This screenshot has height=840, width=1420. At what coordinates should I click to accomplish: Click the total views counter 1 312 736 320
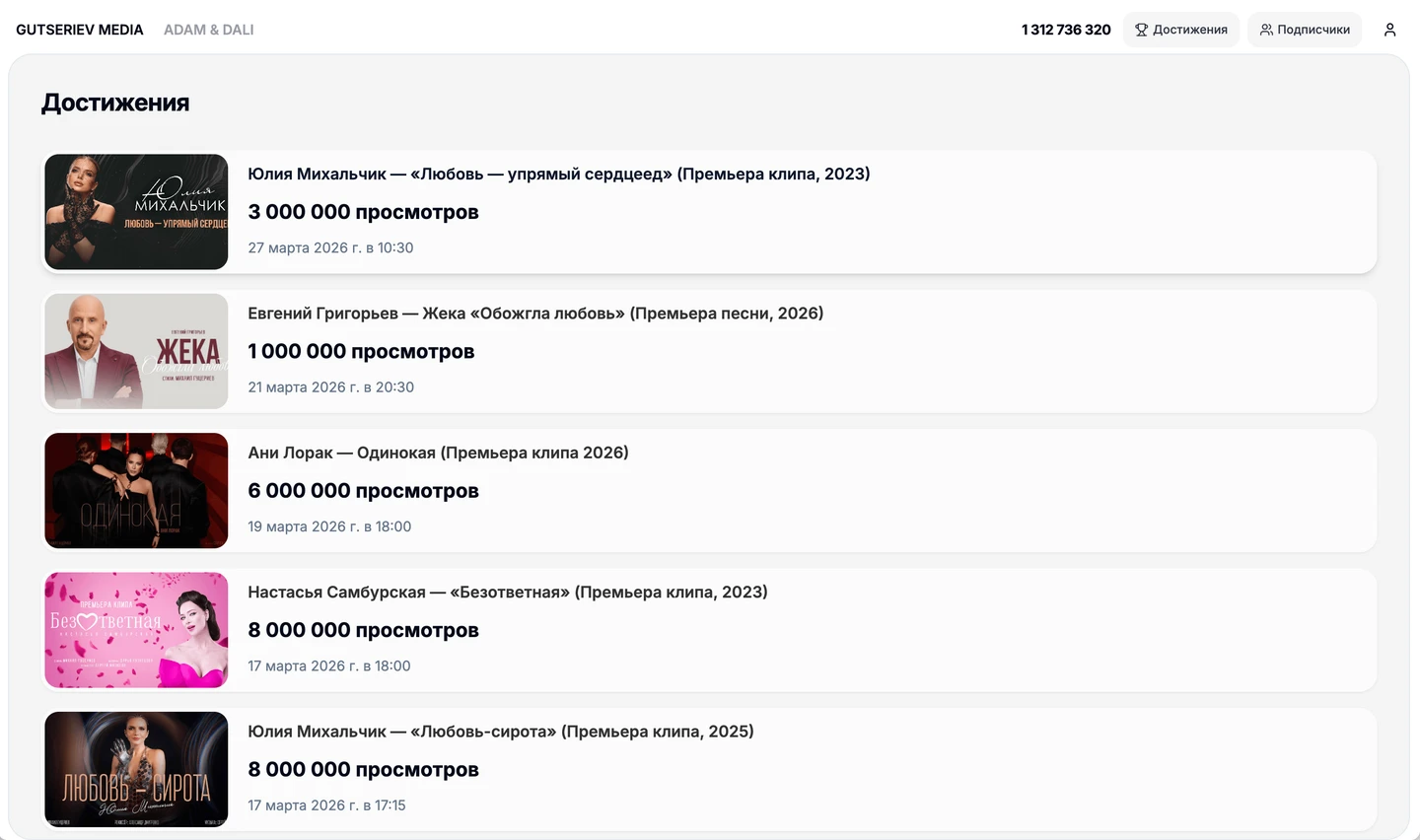point(1066,30)
